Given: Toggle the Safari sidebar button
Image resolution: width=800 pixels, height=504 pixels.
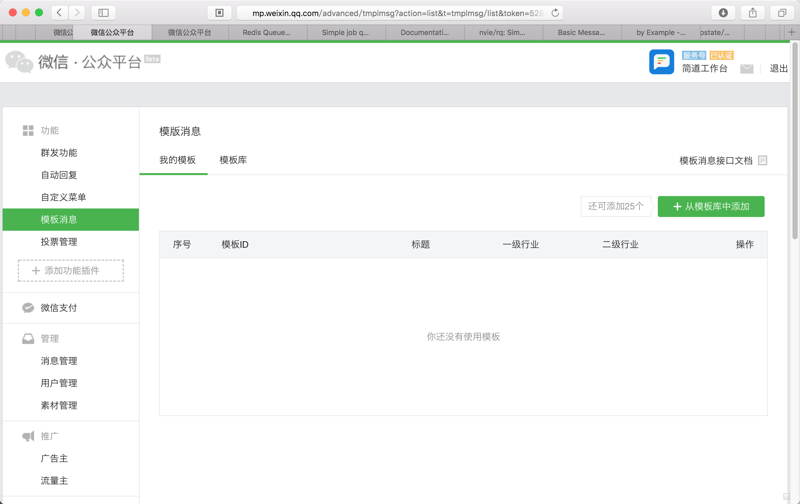Looking at the screenshot, I should pyautogui.click(x=104, y=13).
